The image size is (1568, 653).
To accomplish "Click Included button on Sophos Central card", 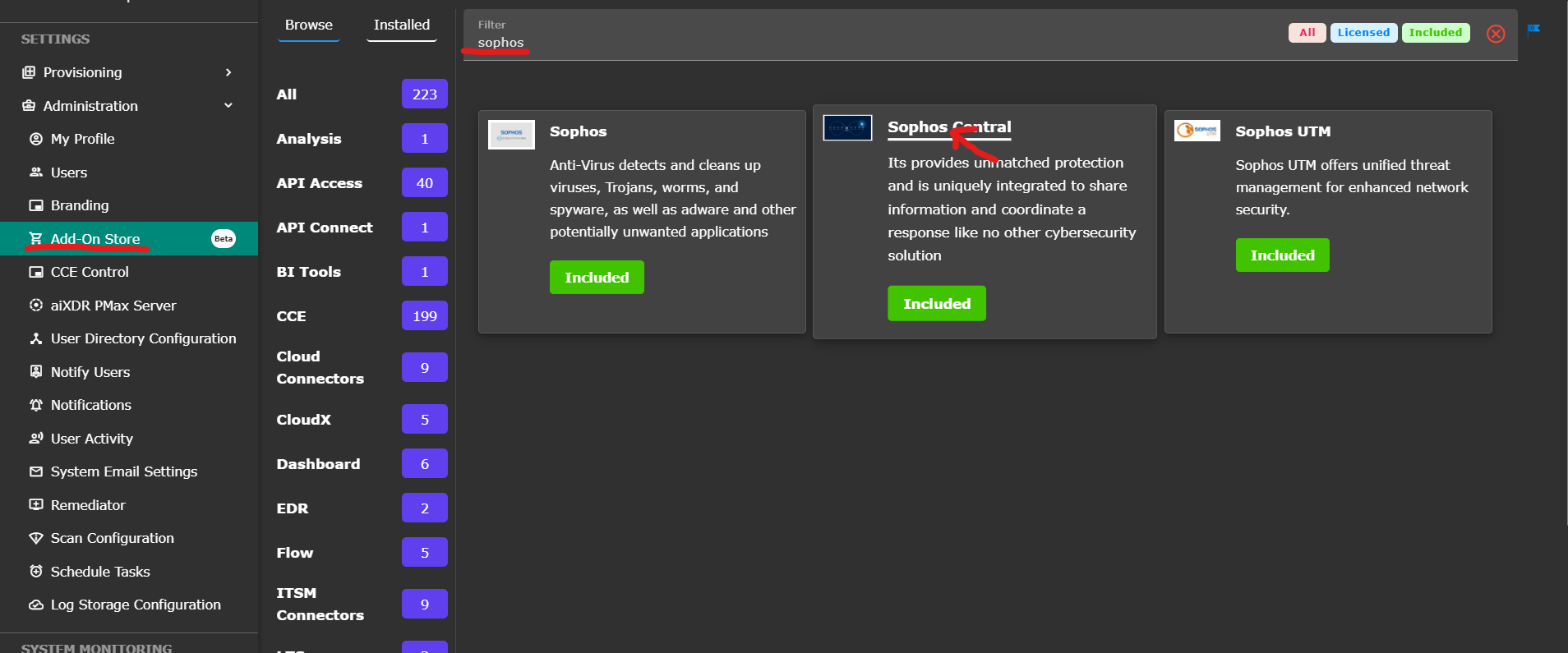I will coord(937,304).
